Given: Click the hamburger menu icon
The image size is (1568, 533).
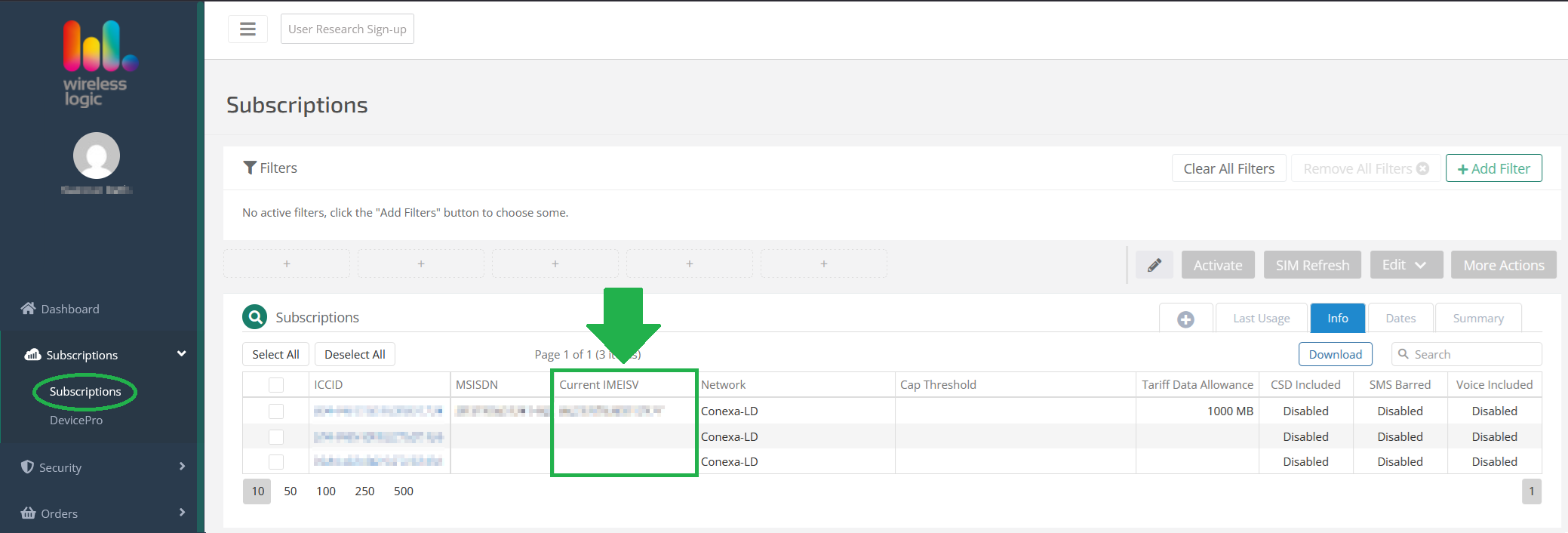Looking at the screenshot, I should [x=247, y=29].
